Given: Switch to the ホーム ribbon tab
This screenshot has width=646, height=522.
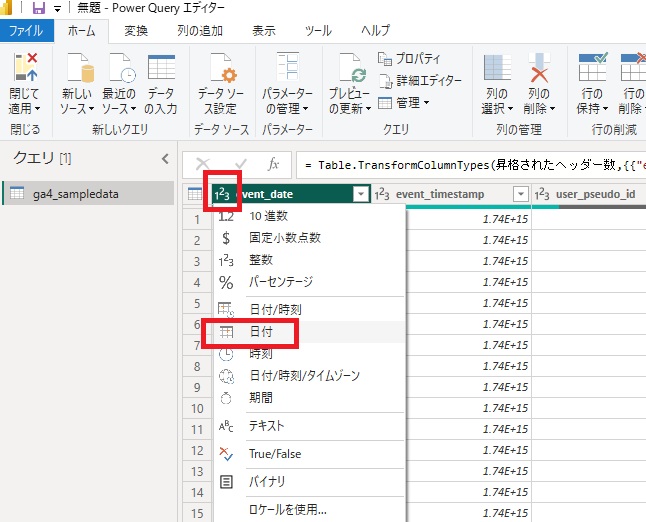Looking at the screenshot, I should click(x=81, y=31).
